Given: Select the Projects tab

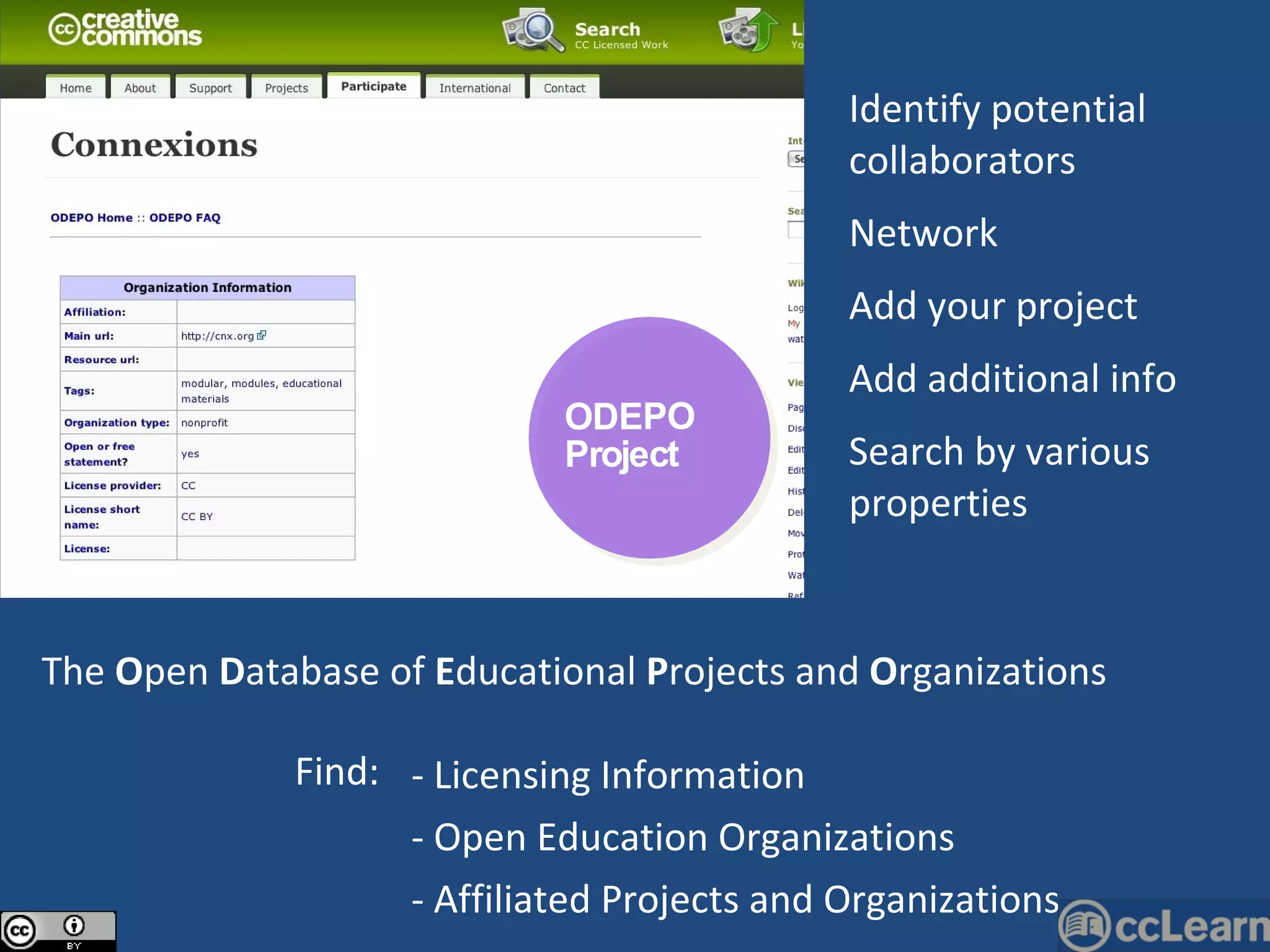Looking at the screenshot, I should pyautogui.click(x=286, y=88).
